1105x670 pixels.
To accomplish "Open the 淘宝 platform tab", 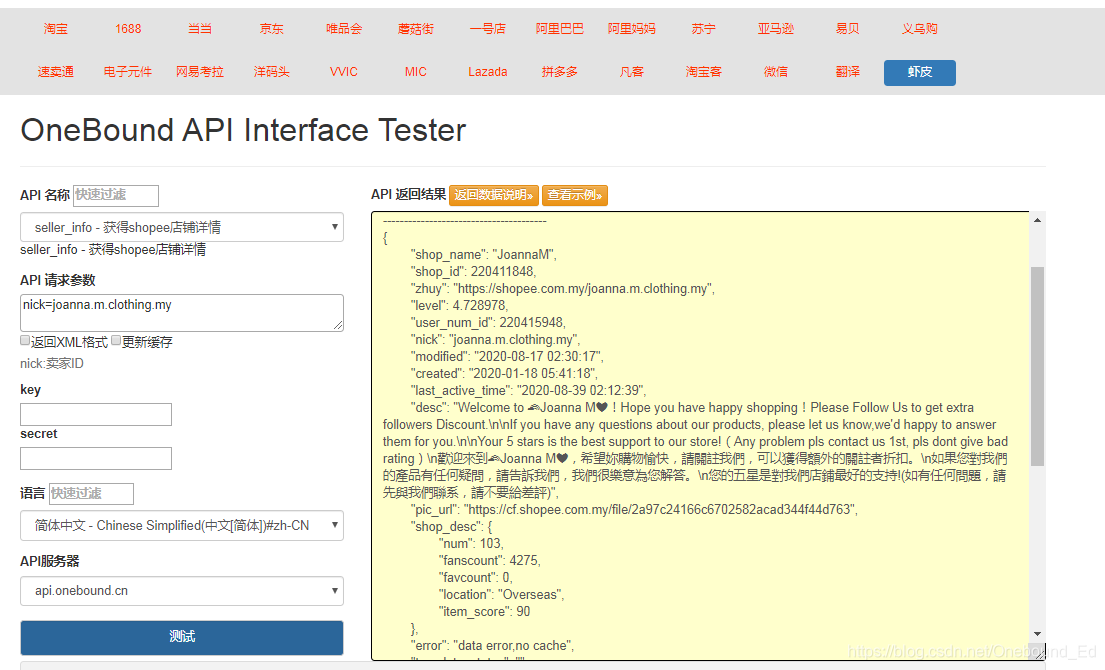I will point(56,29).
